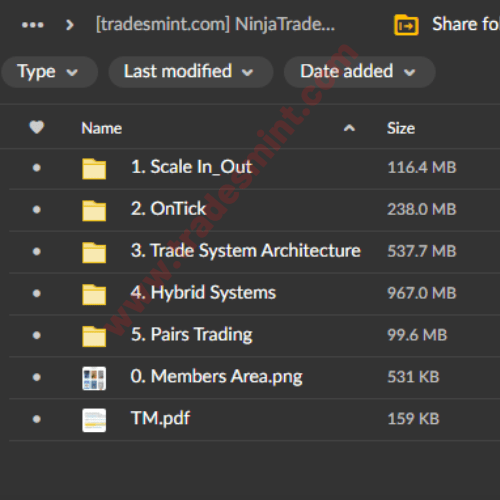The image size is (500, 500).
Task: Click the breadcrumb chevron arrow
Action: (x=70, y=25)
